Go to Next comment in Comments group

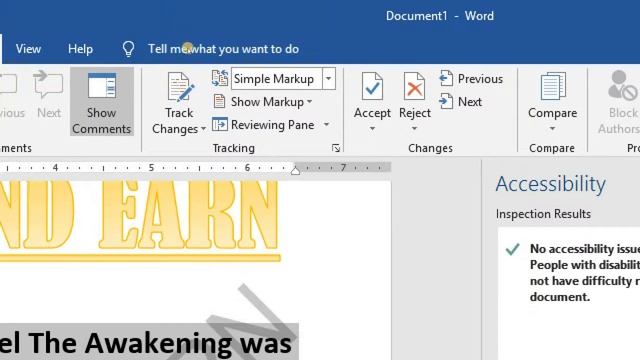pos(49,95)
